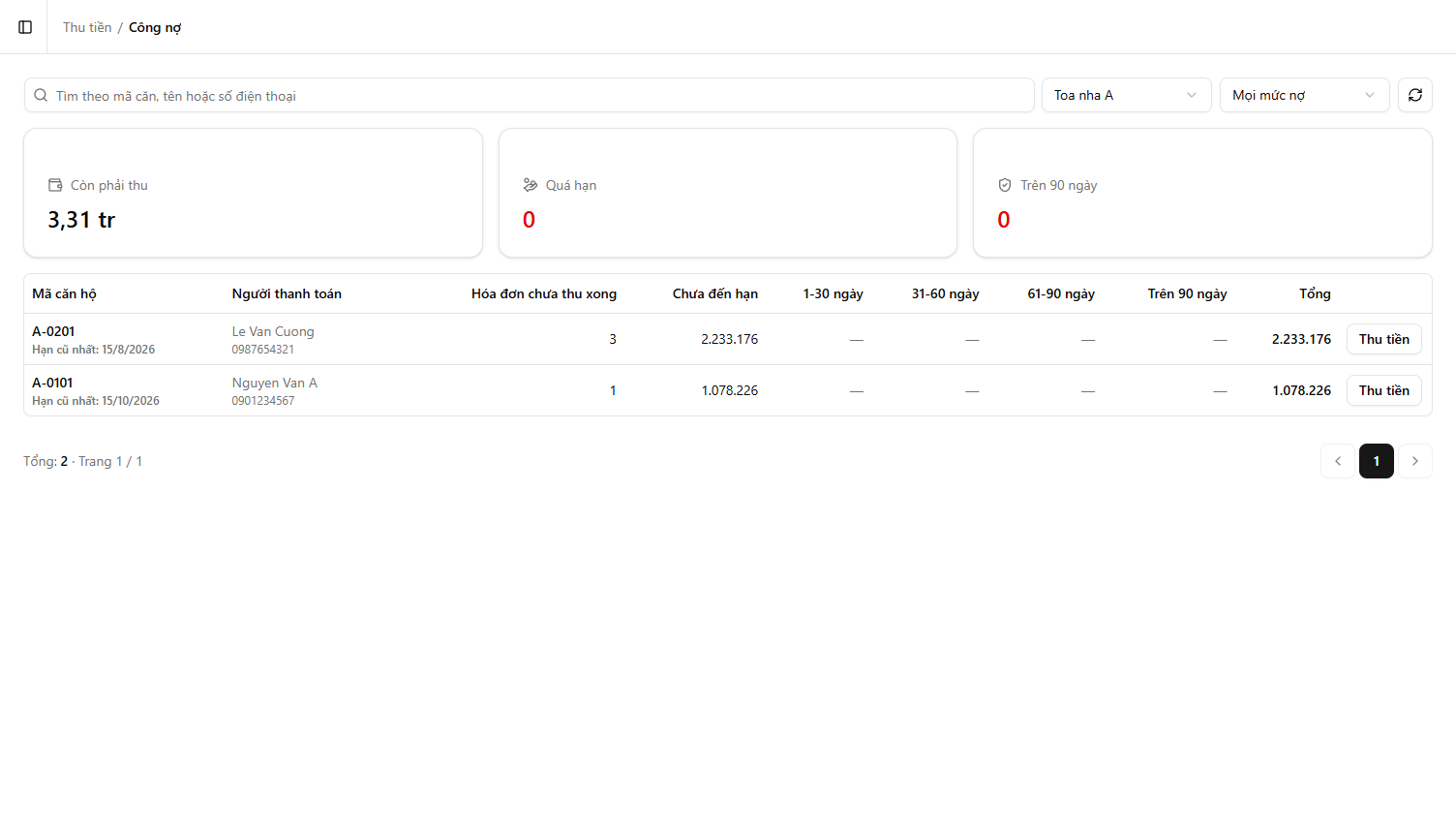Screen dimensions: 1456x830
Task: Select apartment code A-0201
Action: coord(53,331)
